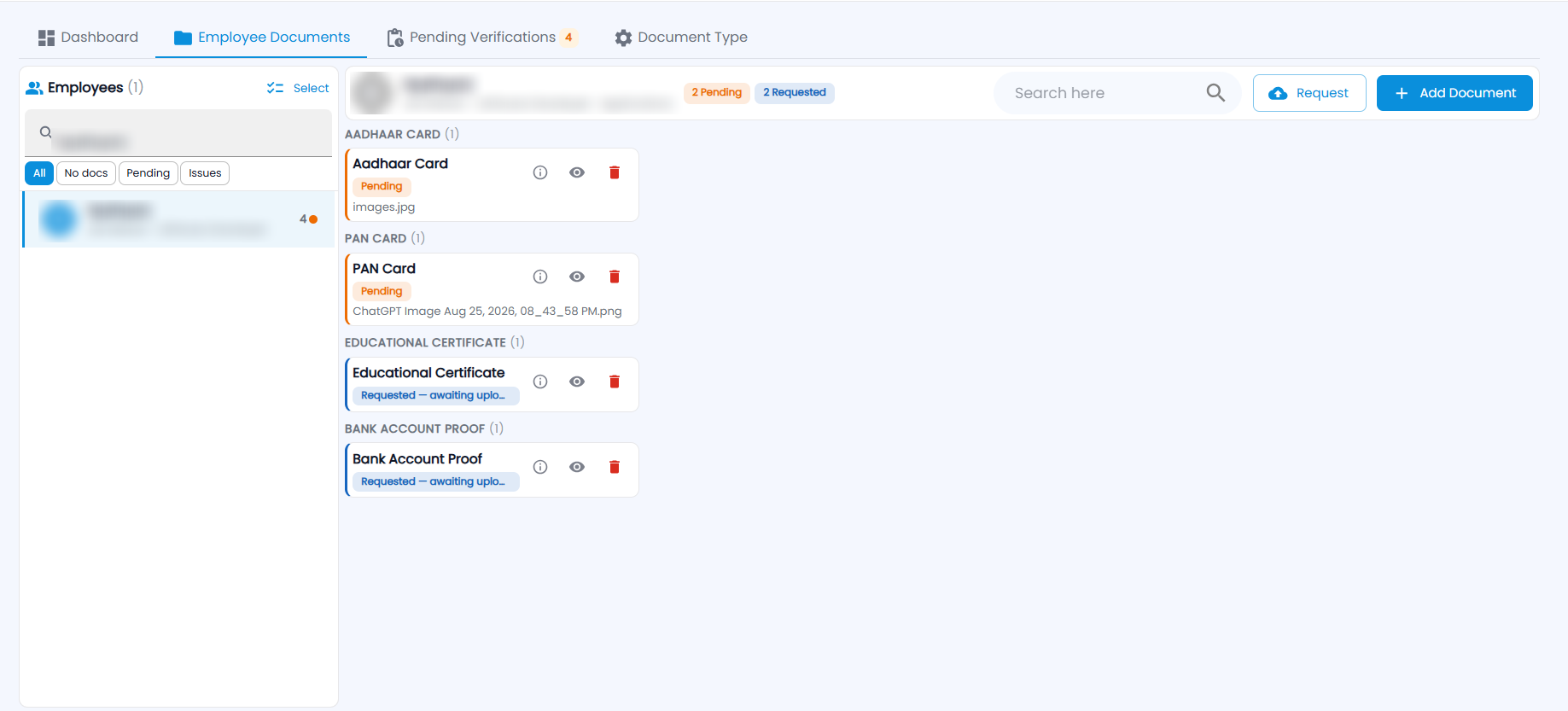Open info for Aadhaar Card document
Image resolution: width=1568 pixels, height=711 pixels.
[x=540, y=172]
